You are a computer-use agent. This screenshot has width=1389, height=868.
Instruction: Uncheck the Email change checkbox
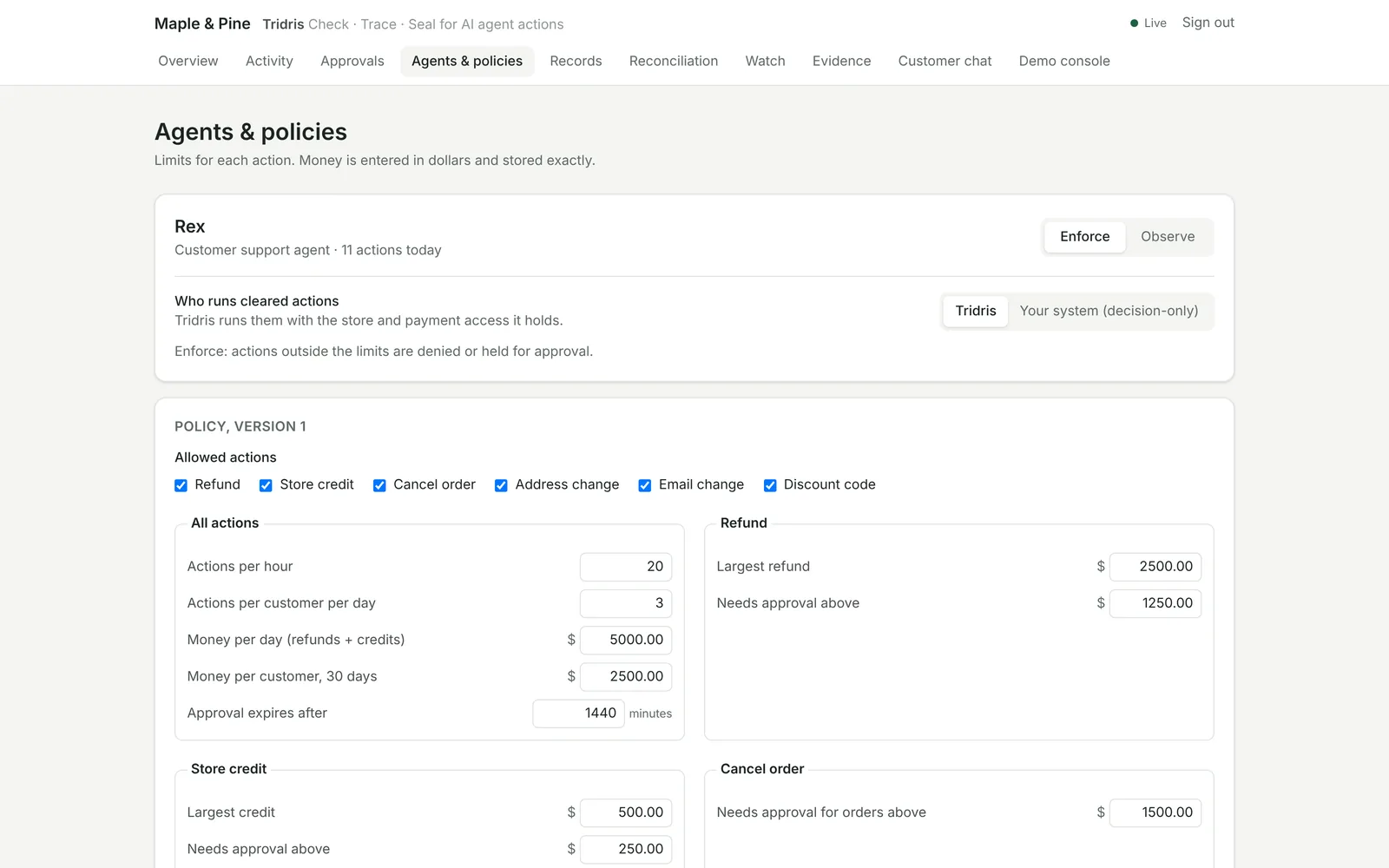(645, 485)
